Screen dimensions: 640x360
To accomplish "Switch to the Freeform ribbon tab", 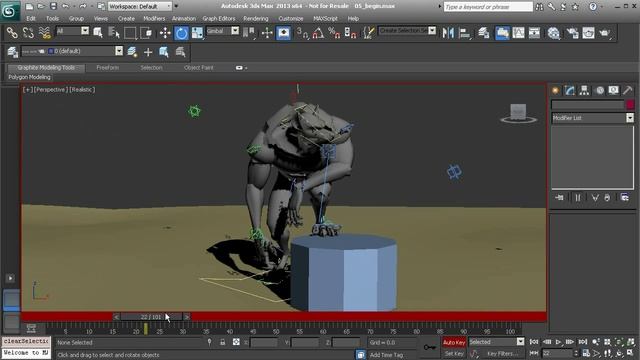I will [108, 68].
